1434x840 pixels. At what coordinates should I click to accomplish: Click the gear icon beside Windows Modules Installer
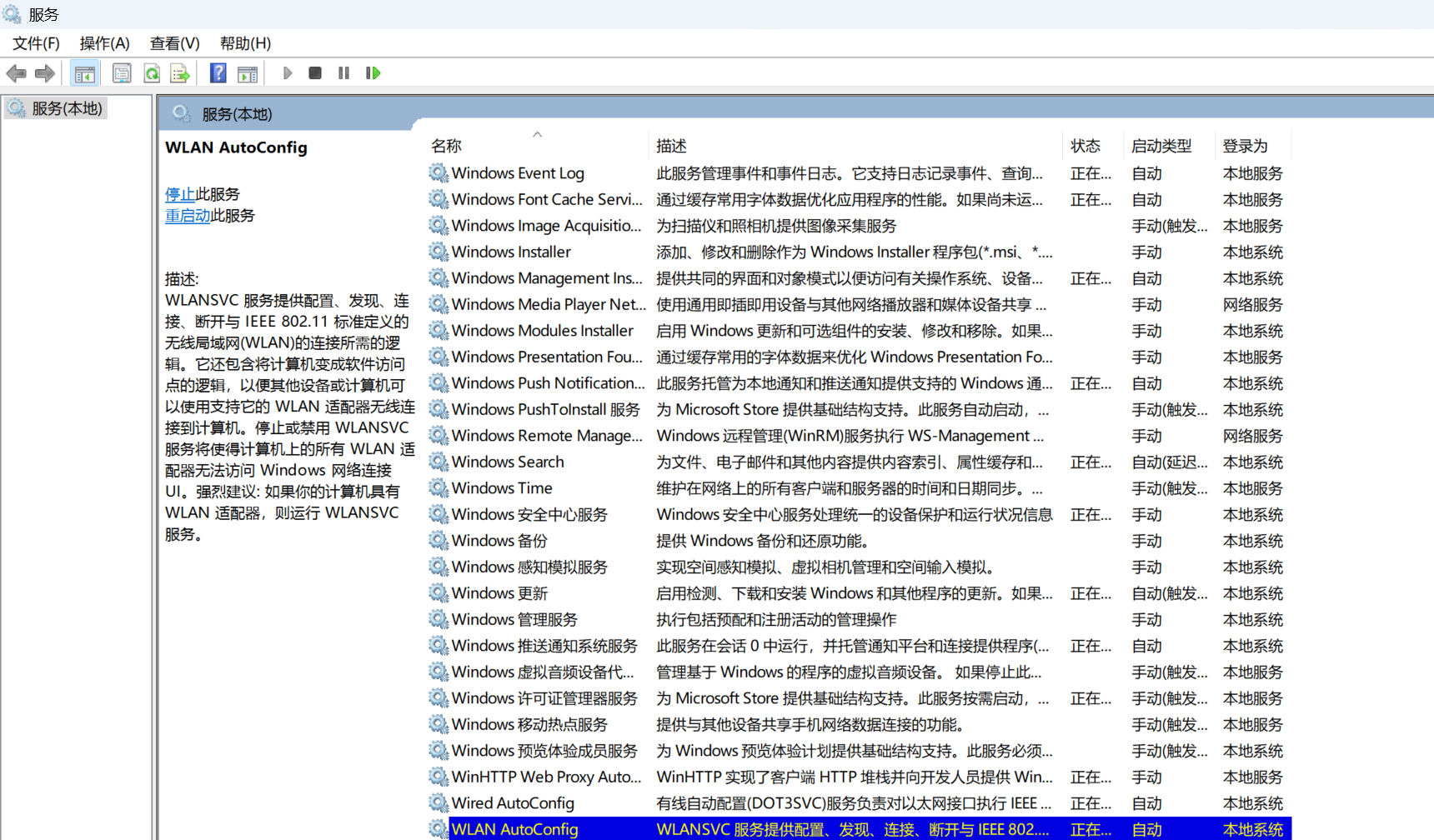coord(439,331)
